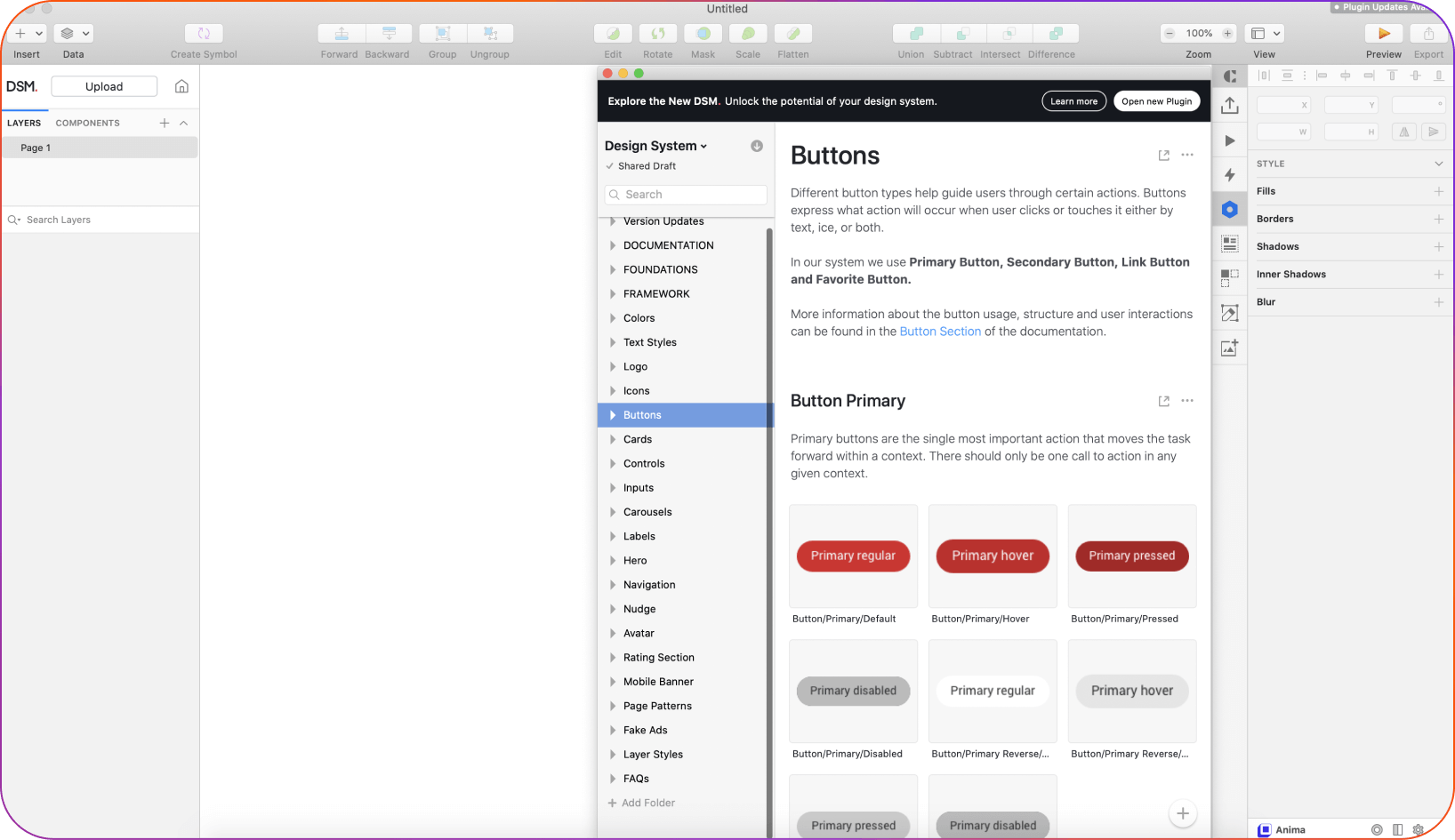
Task: Click the DSM search field
Action: [x=686, y=195]
